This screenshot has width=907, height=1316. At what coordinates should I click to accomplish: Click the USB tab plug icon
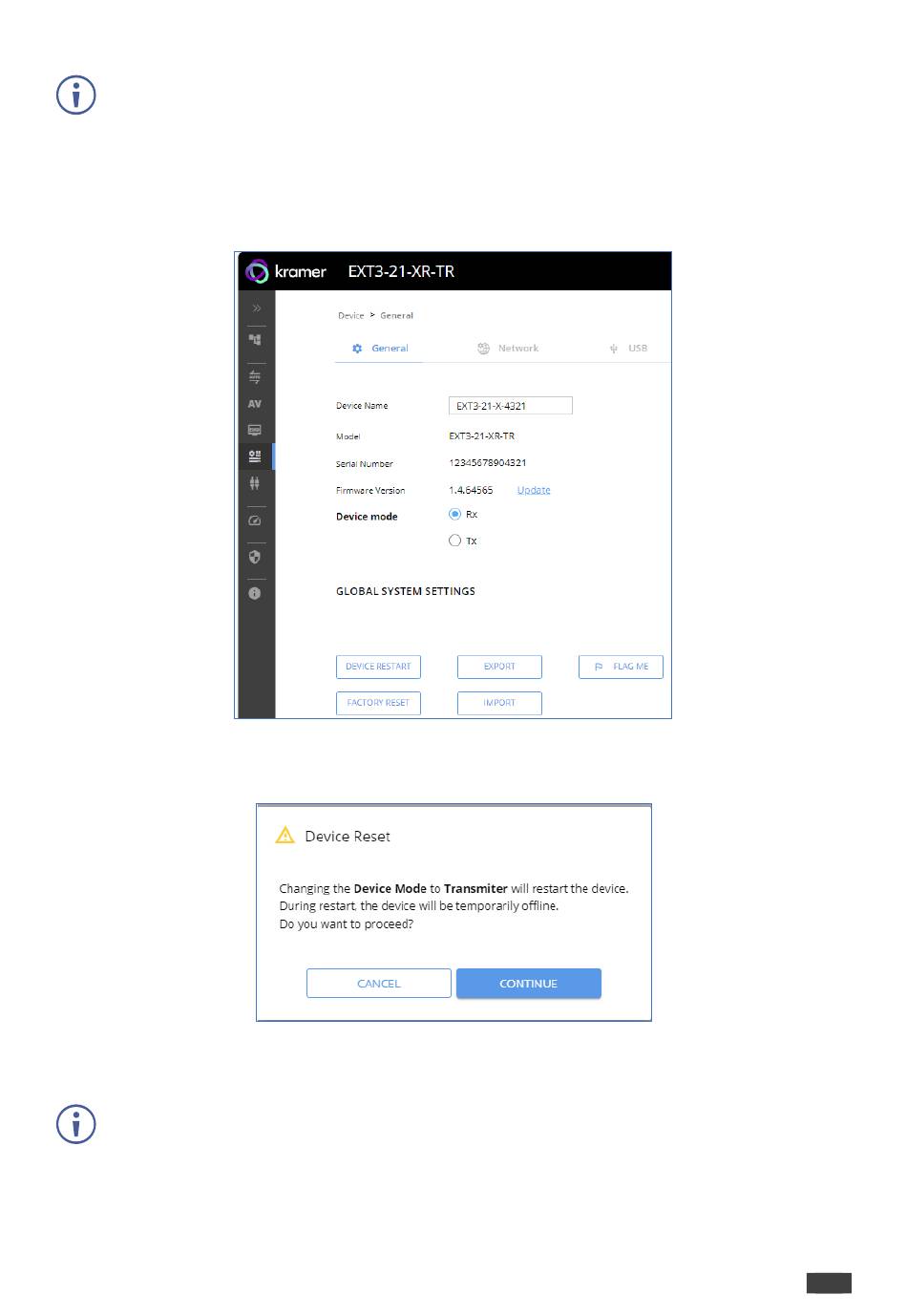click(x=614, y=349)
